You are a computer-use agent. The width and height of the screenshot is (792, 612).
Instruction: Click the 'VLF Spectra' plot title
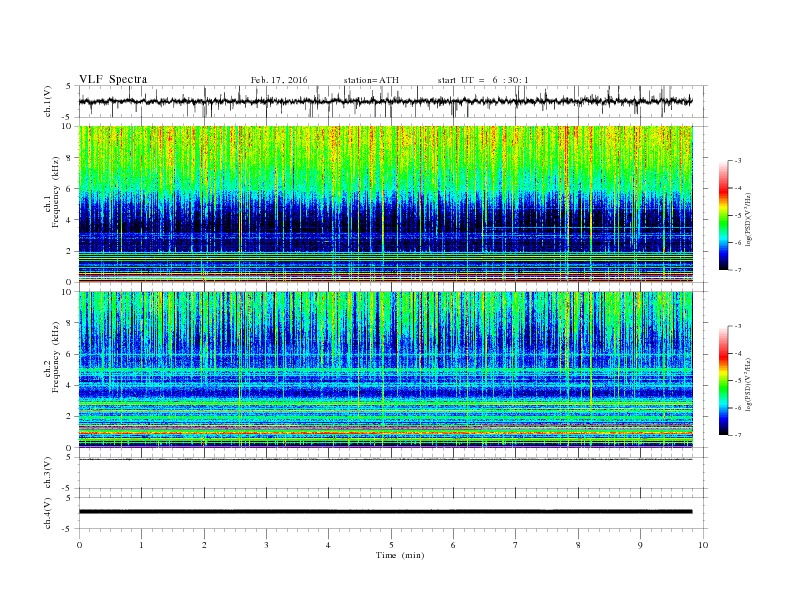113,79
